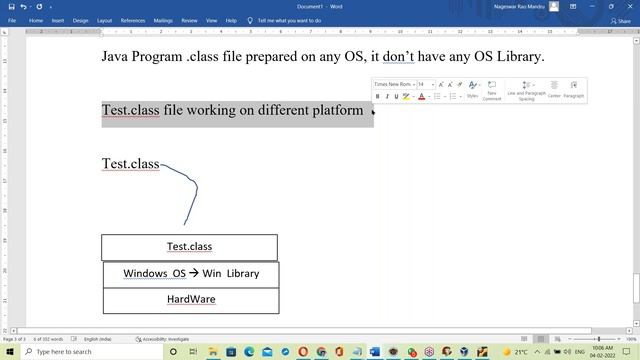The width and height of the screenshot is (640, 360).
Task: Click the Undo arrow in title bar
Action: click(x=23, y=7)
